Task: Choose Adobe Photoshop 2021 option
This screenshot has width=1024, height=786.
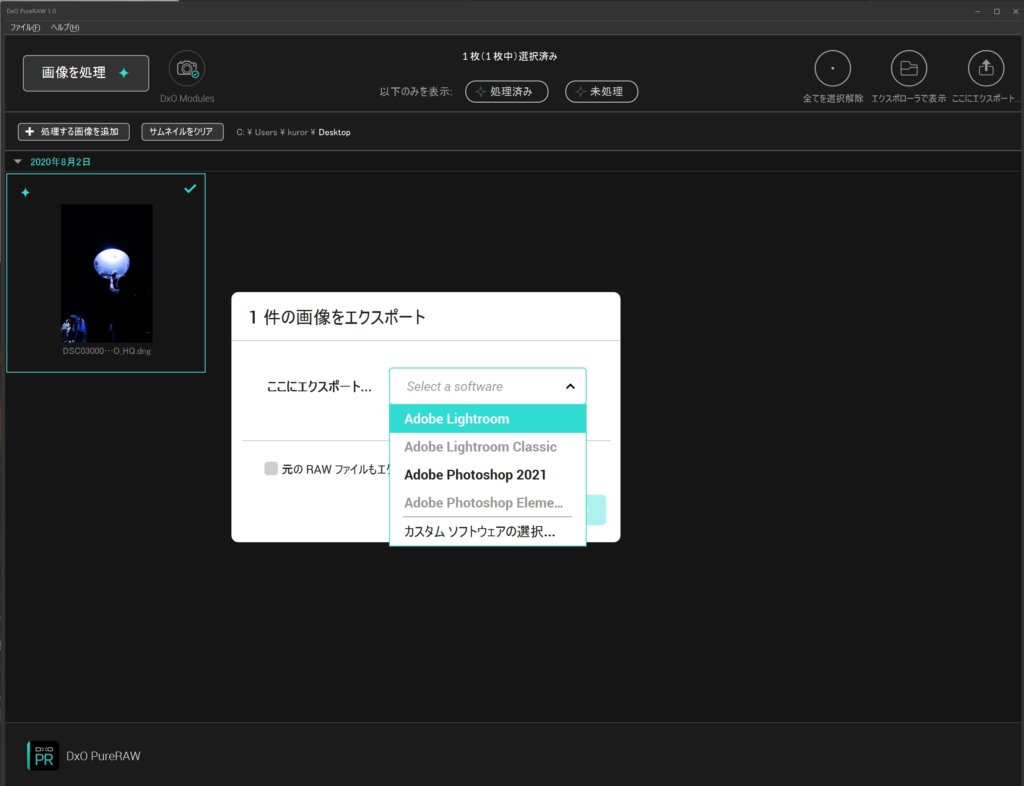Action: pos(487,475)
